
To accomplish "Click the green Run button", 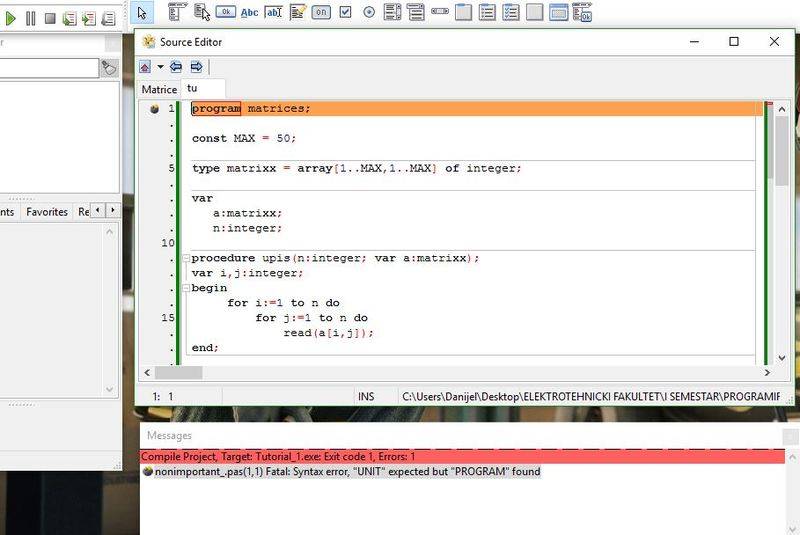I will coord(11,17).
